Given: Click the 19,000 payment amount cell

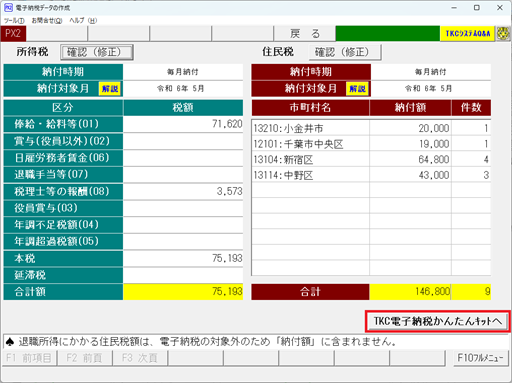Looking at the screenshot, I should click(x=410, y=144).
